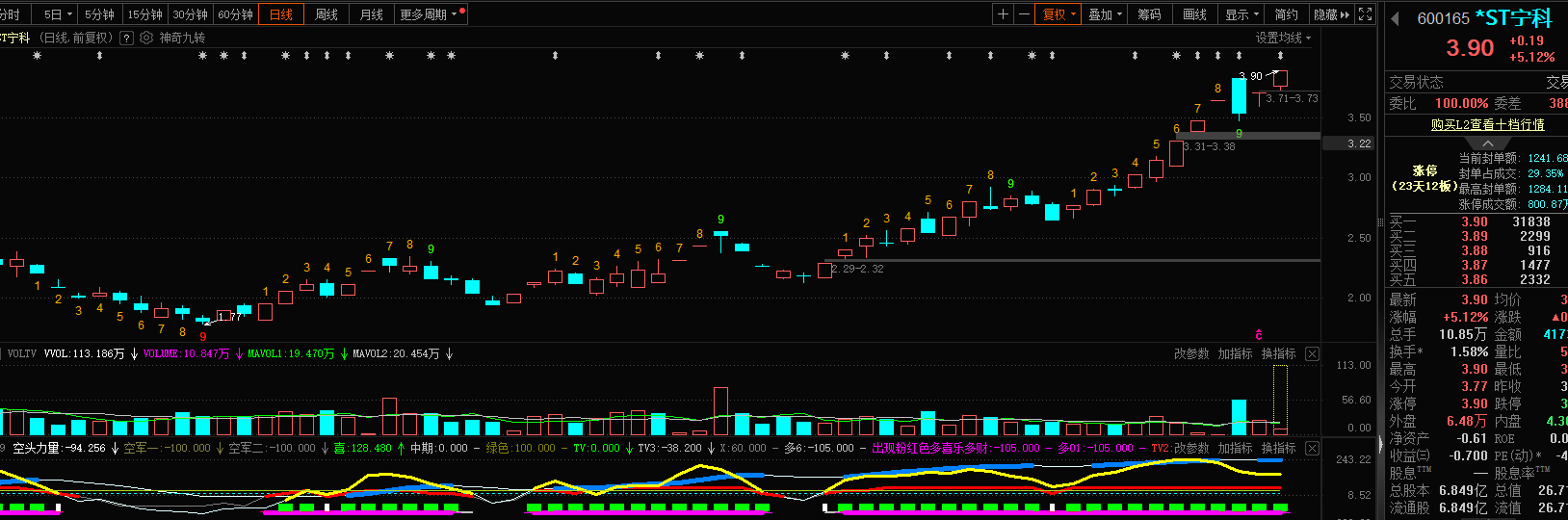Click 加指标 in the VOLTV panel
This screenshot has width=1568, height=520.
click(1235, 354)
